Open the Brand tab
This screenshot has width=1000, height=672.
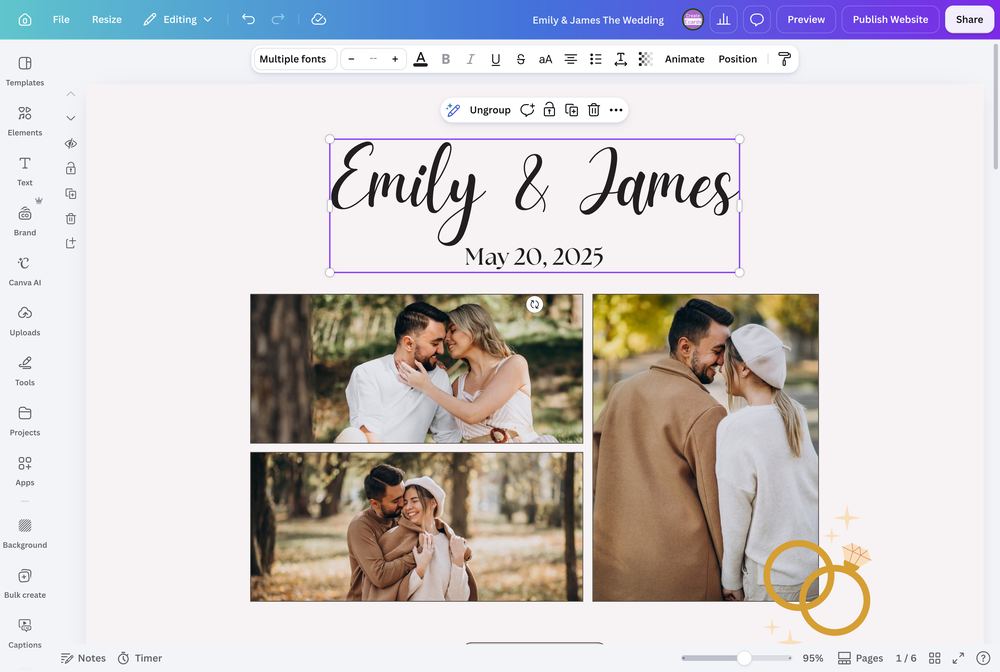coord(25,221)
